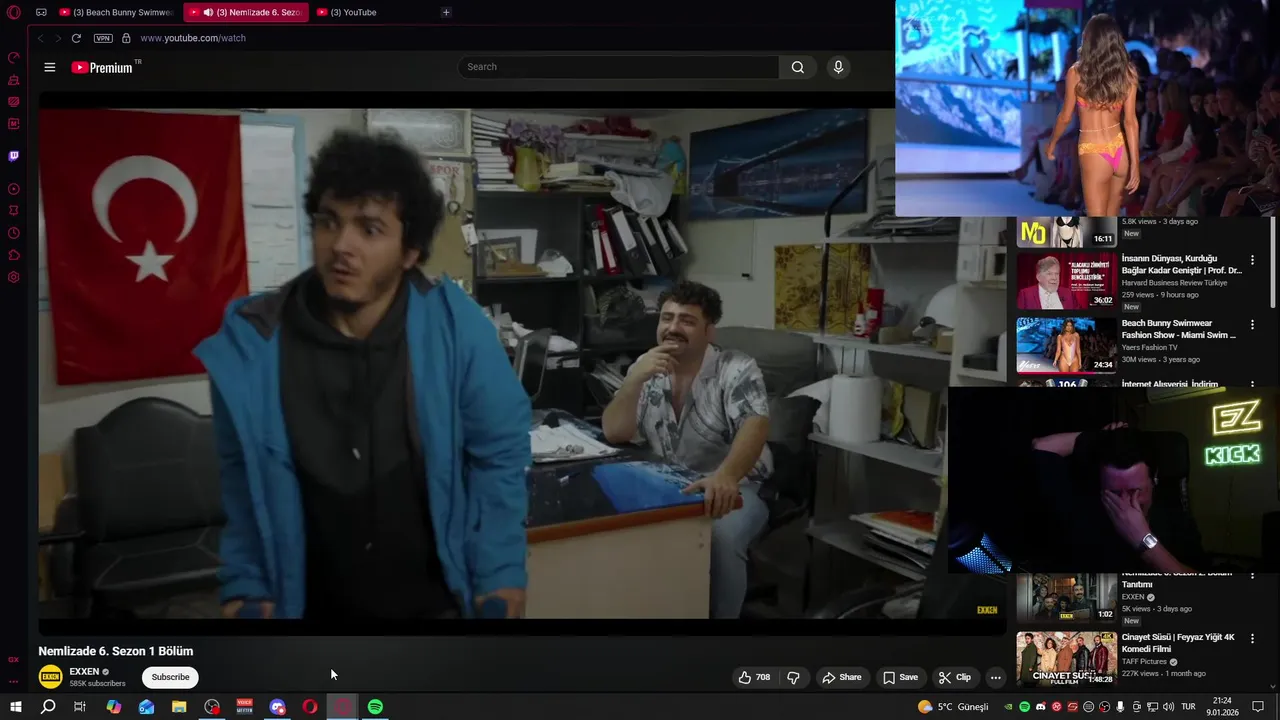The image size is (1280, 720).
Task: Open Settings gear icon in Opera sidebar
Action: 14,277
